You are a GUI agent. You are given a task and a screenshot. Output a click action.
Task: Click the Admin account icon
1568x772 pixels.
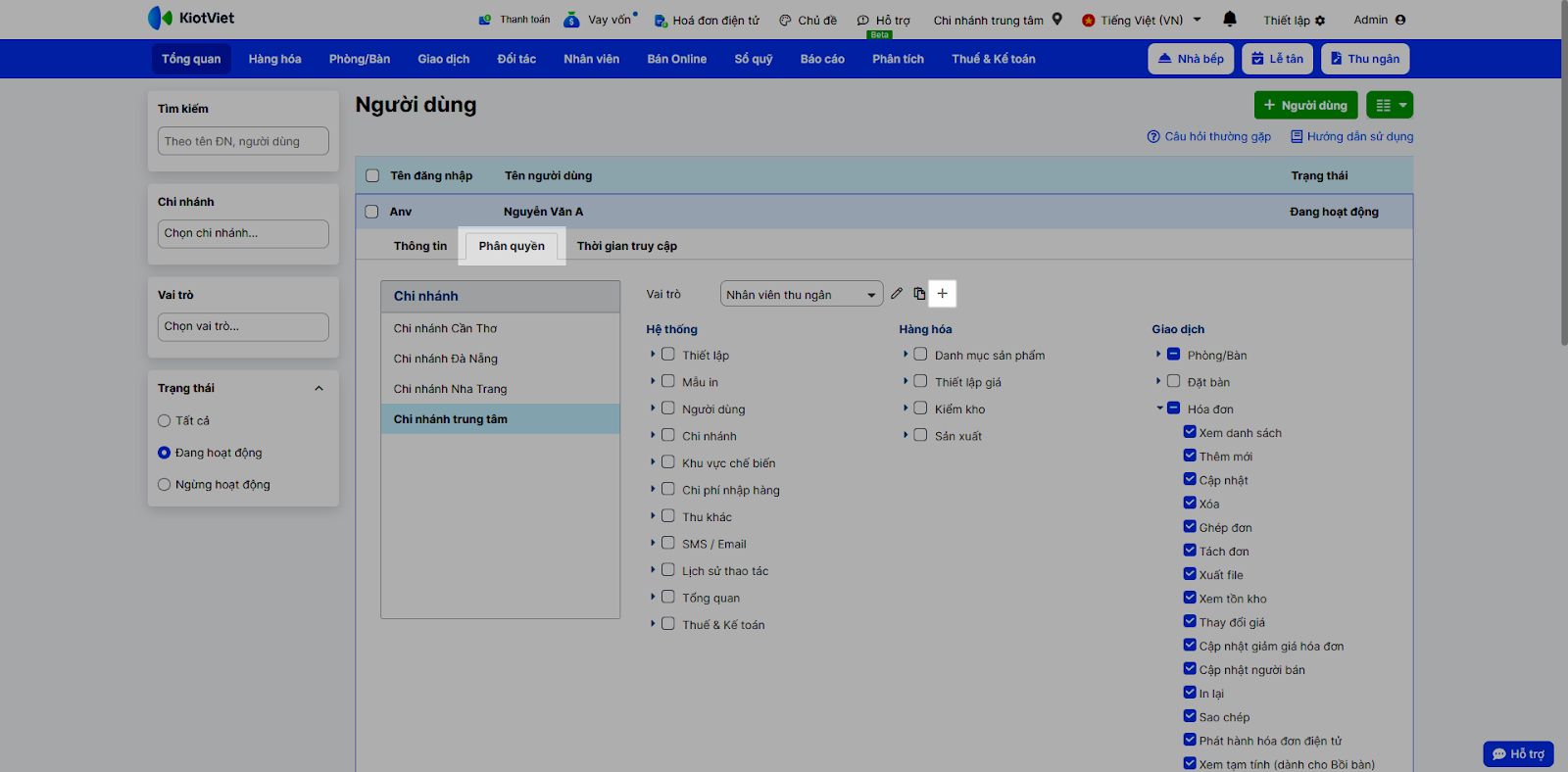pyautogui.click(x=1400, y=20)
